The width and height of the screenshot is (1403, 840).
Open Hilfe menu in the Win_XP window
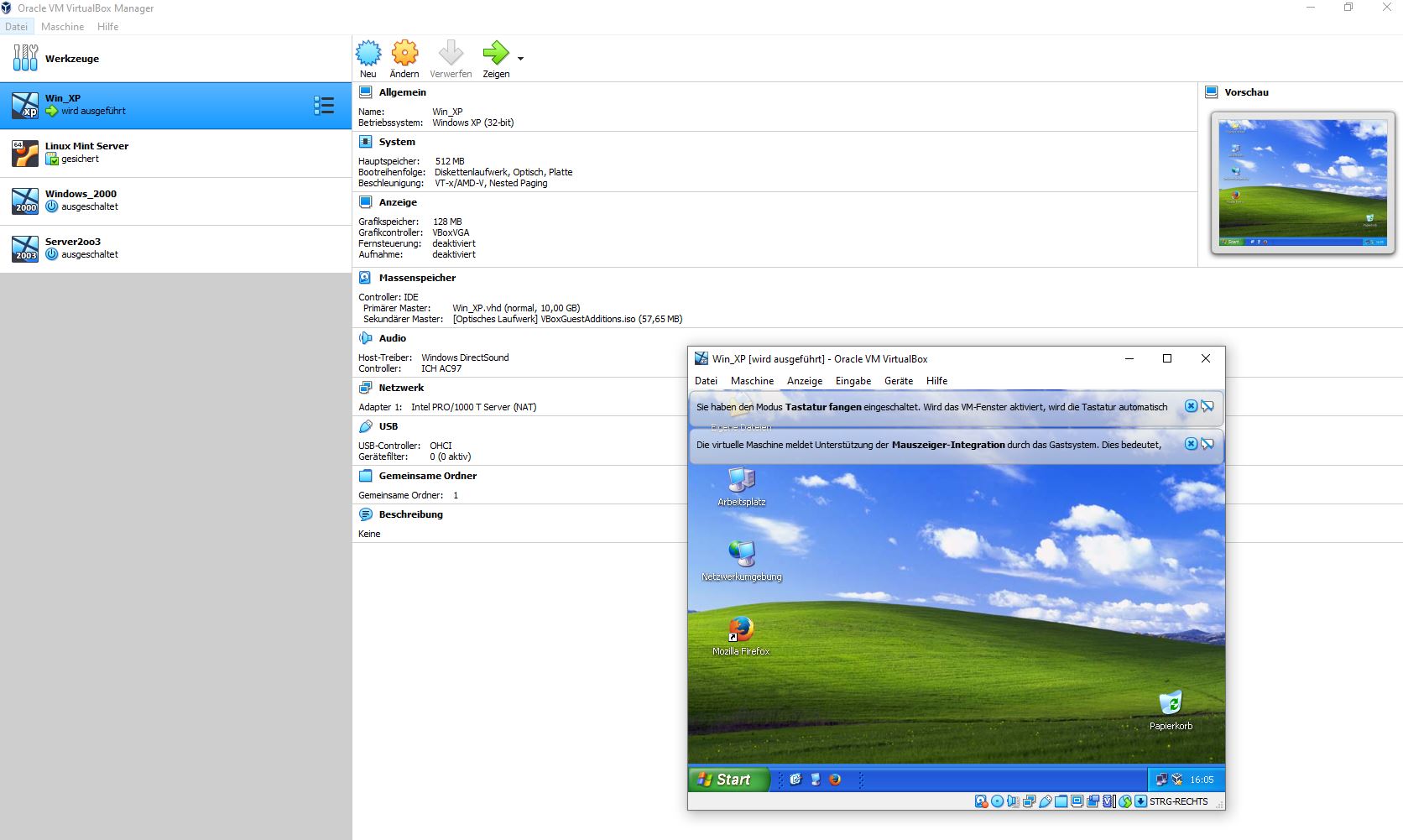[x=936, y=381]
